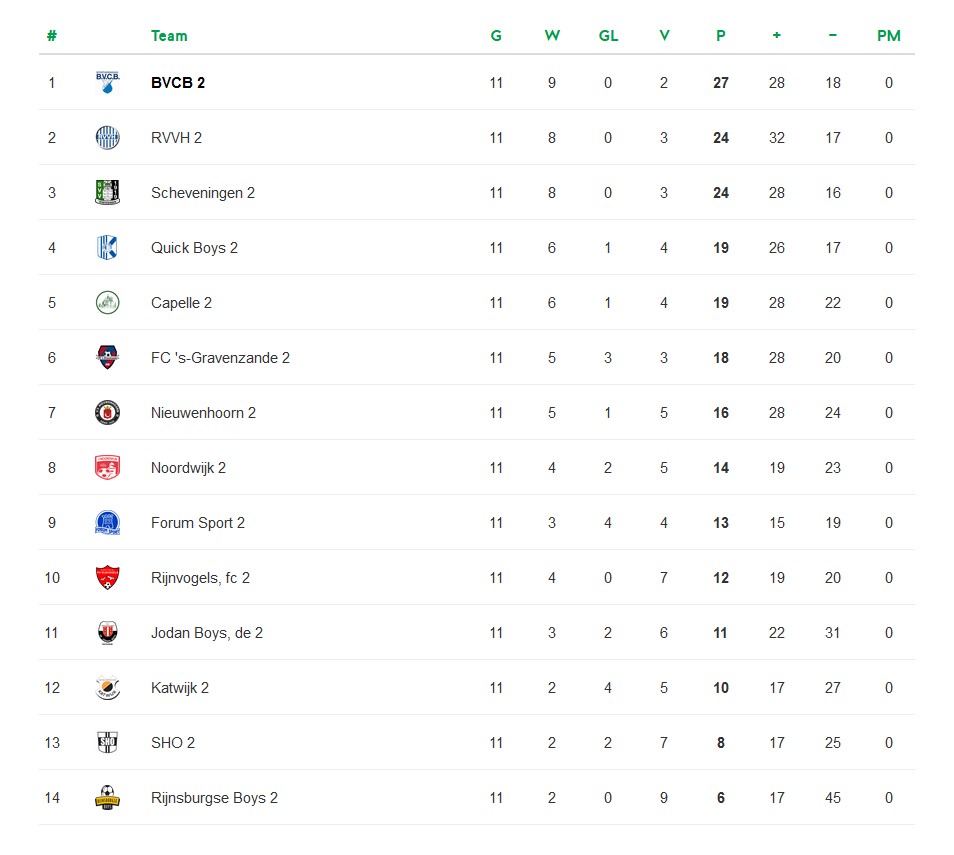Click the Team column header
Image resolution: width=954 pixels, height=855 pixels.
click(169, 36)
